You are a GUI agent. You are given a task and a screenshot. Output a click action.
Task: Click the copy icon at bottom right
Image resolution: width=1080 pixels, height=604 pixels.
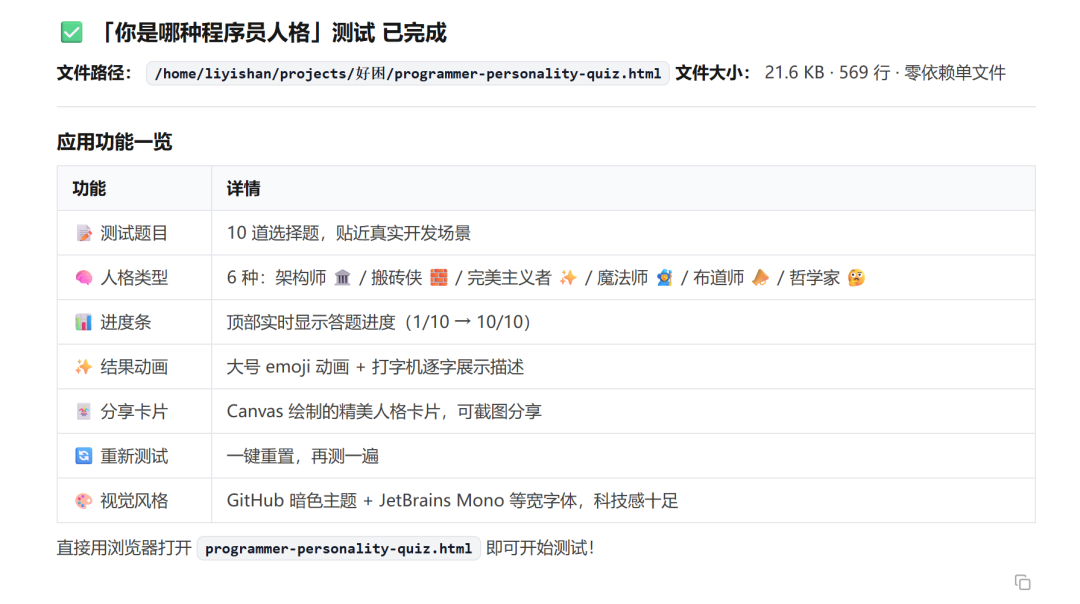[1022, 582]
